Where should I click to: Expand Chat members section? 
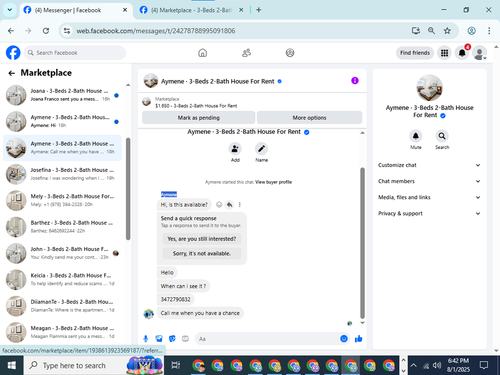point(429,181)
